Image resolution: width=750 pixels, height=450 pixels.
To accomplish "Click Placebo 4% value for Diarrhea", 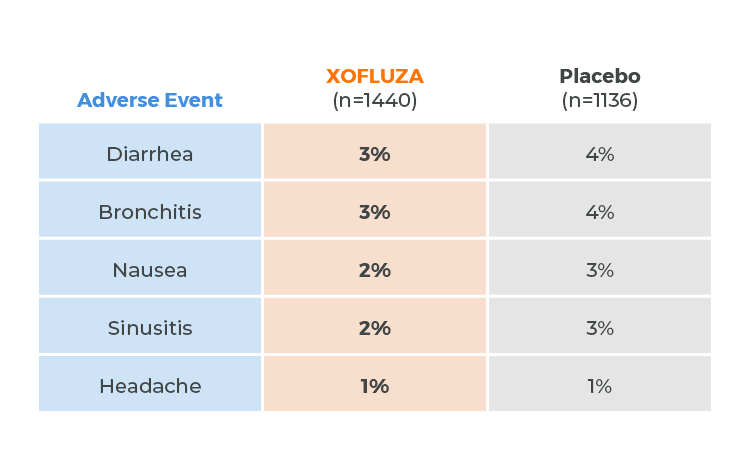I will (600, 154).
